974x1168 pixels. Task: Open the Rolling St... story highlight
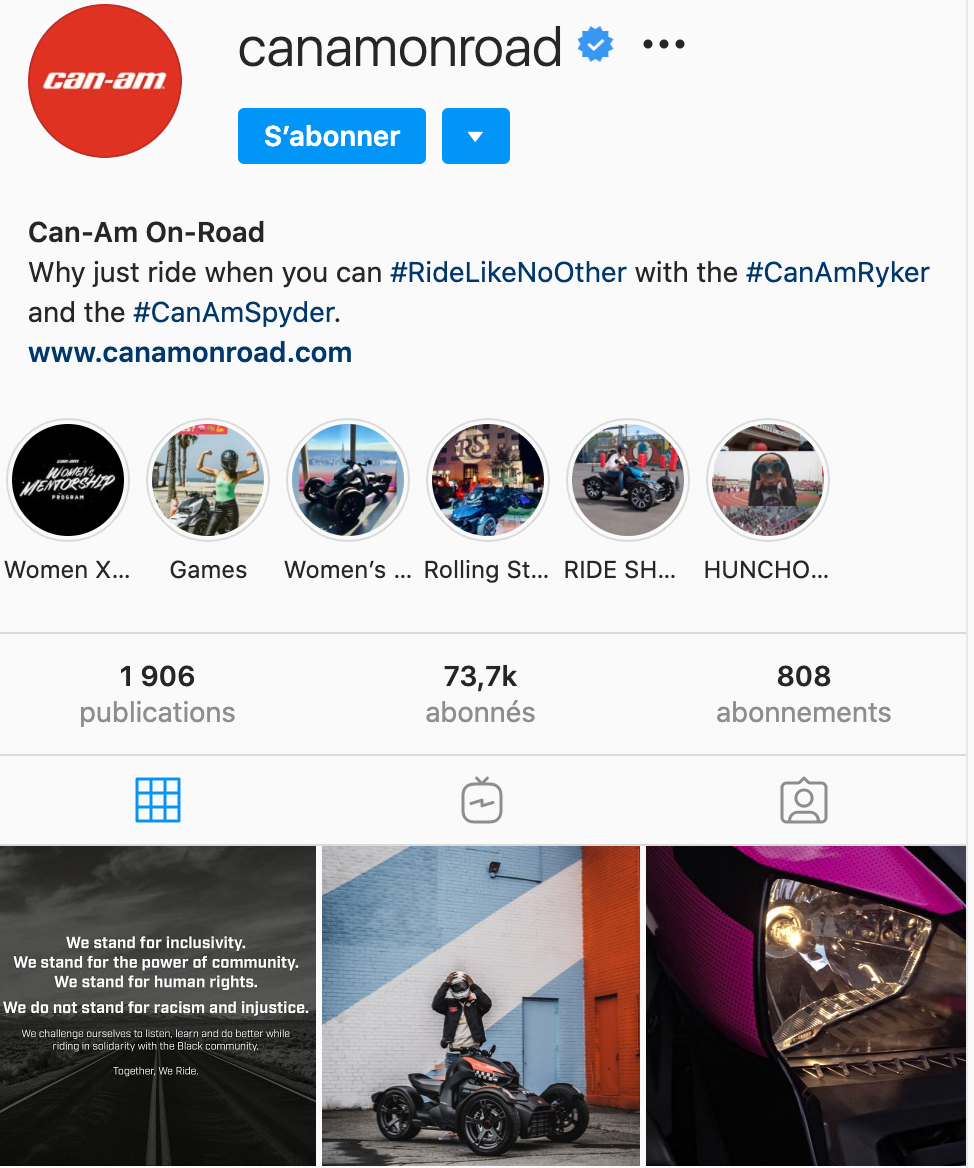tap(488, 480)
